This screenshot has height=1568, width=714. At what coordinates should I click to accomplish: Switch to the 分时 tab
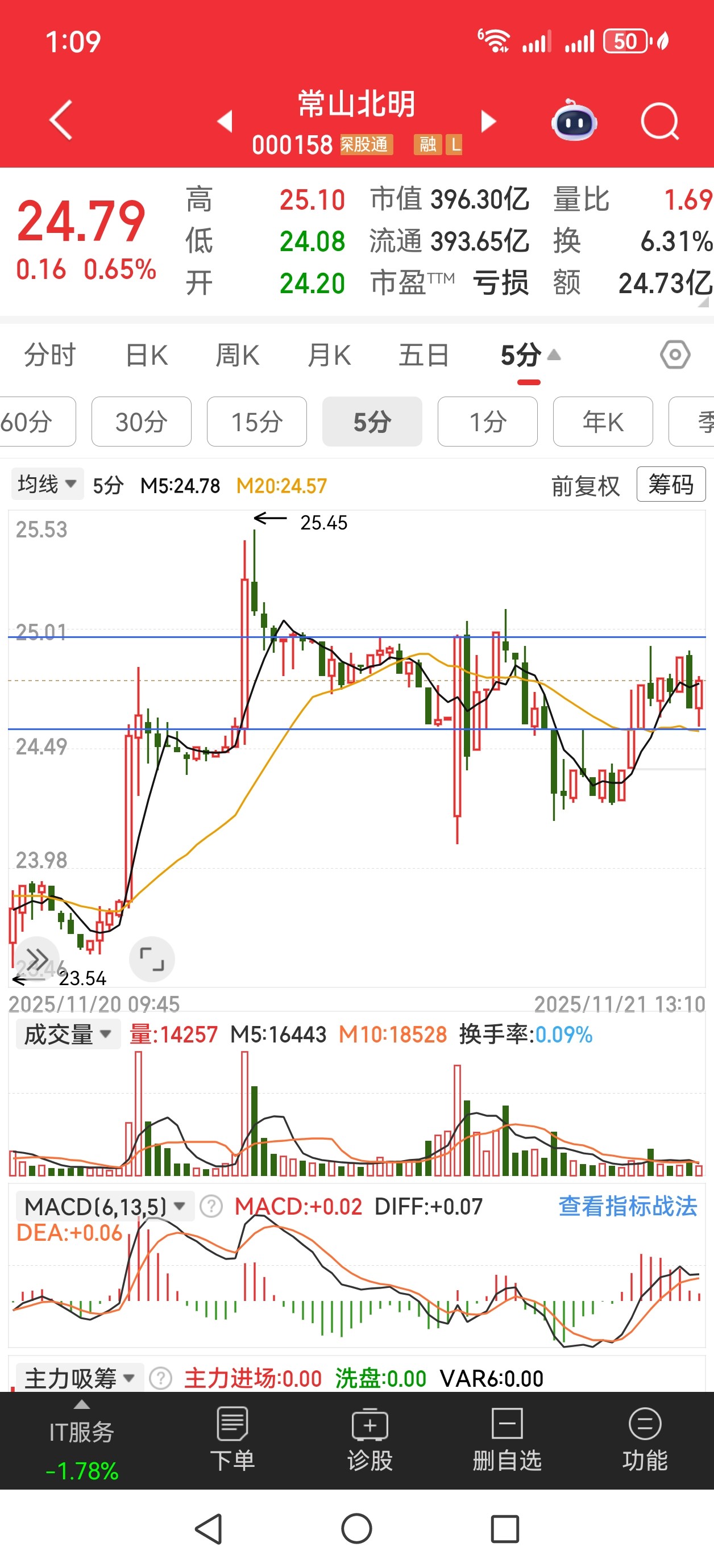(x=50, y=356)
